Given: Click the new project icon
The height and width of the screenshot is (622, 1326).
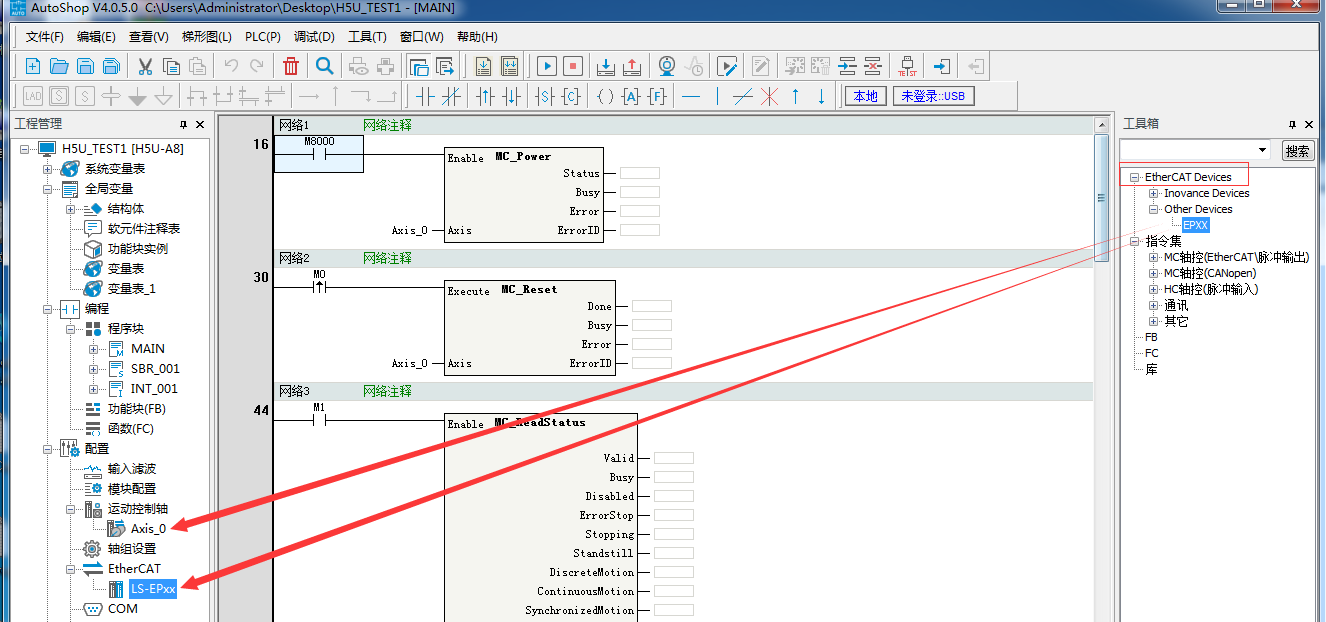Looking at the screenshot, I should click(33, 66).
